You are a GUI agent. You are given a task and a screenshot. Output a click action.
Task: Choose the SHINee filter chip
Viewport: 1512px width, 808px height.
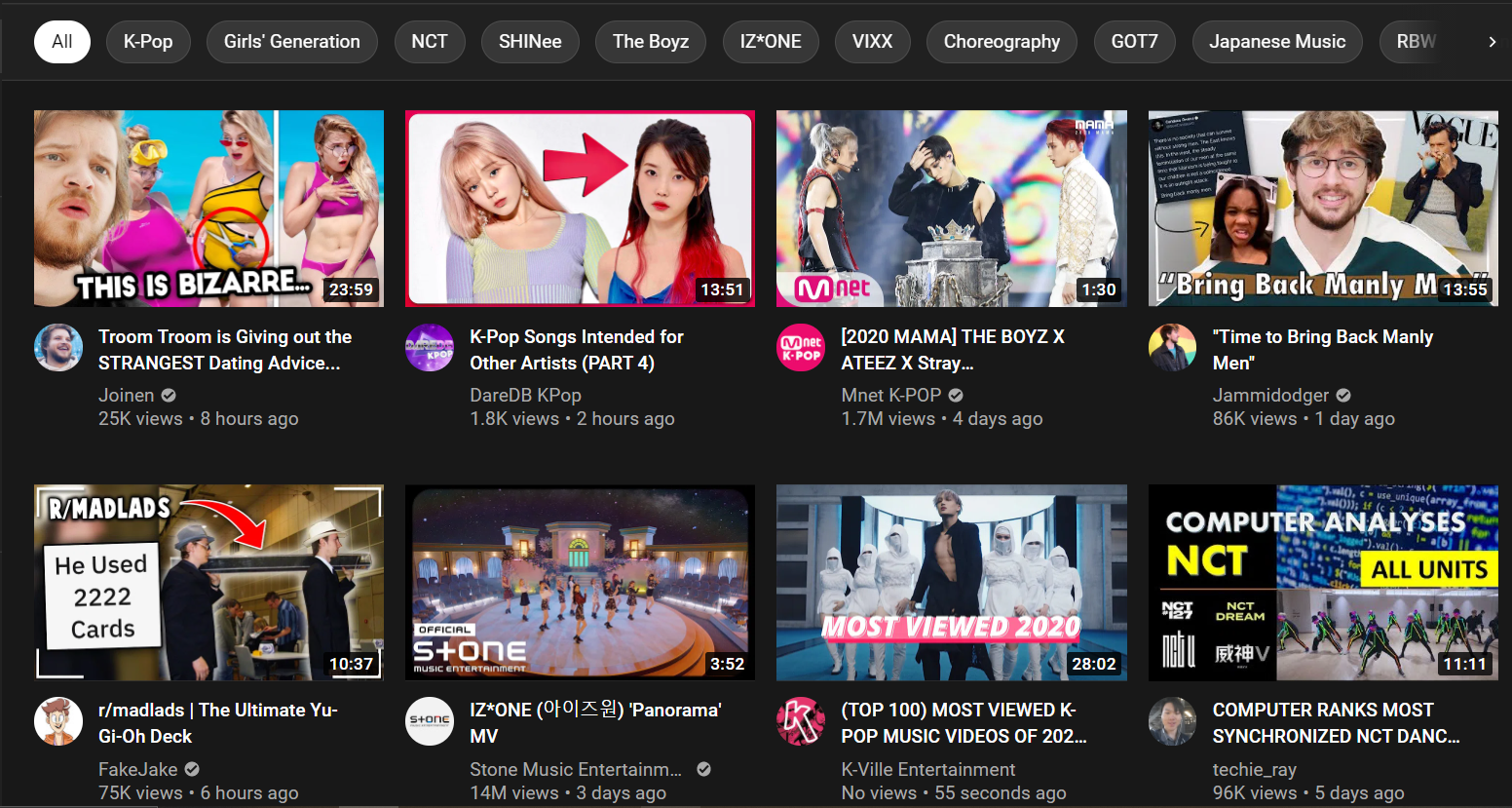coord(530,42)
